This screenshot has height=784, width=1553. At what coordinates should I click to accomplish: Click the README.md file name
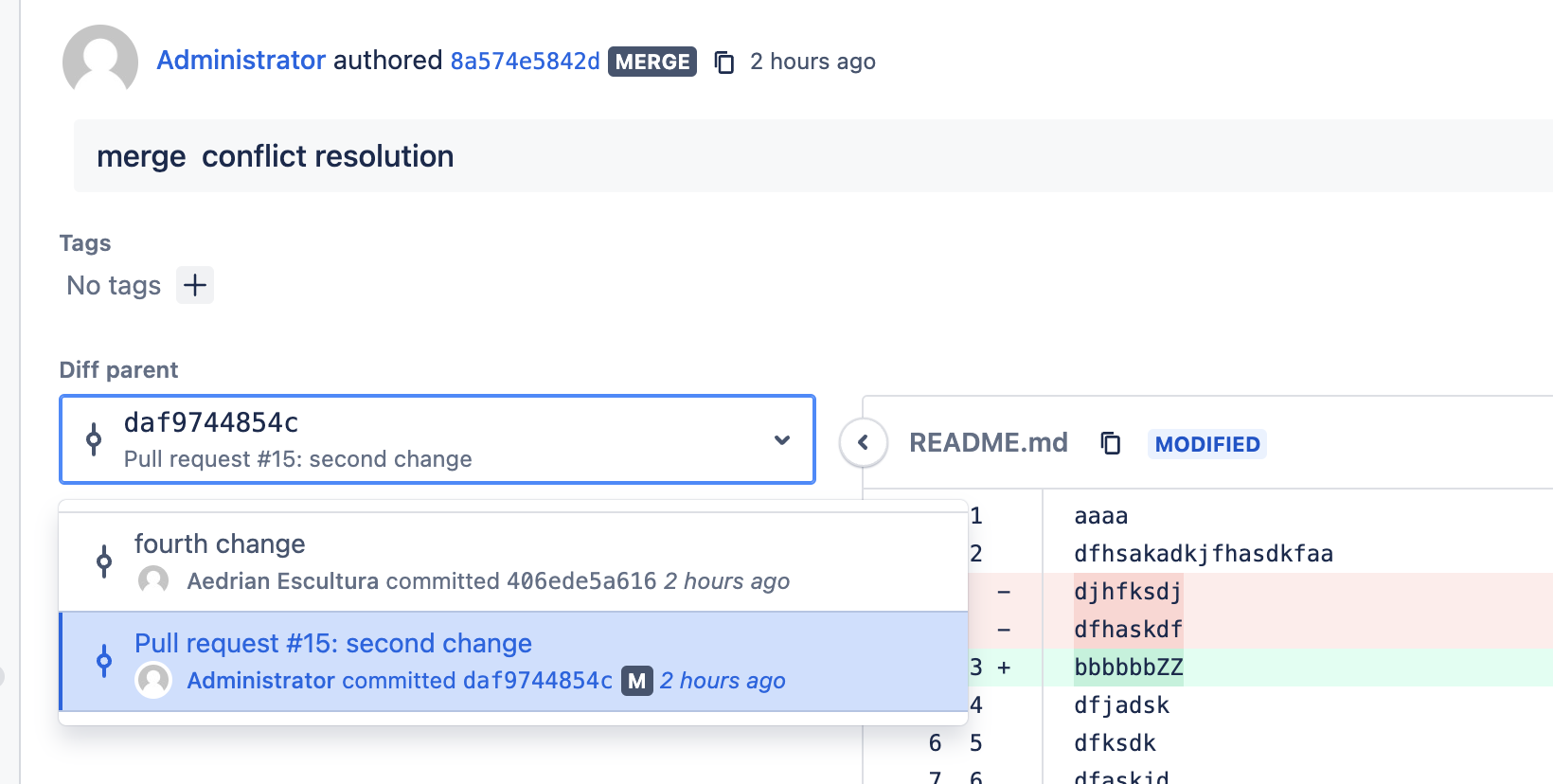coord(989,442)
